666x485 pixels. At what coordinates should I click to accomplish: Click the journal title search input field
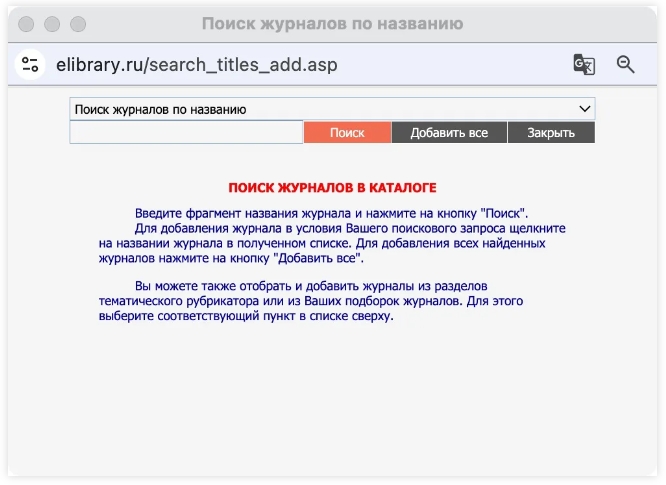point(186,133)
